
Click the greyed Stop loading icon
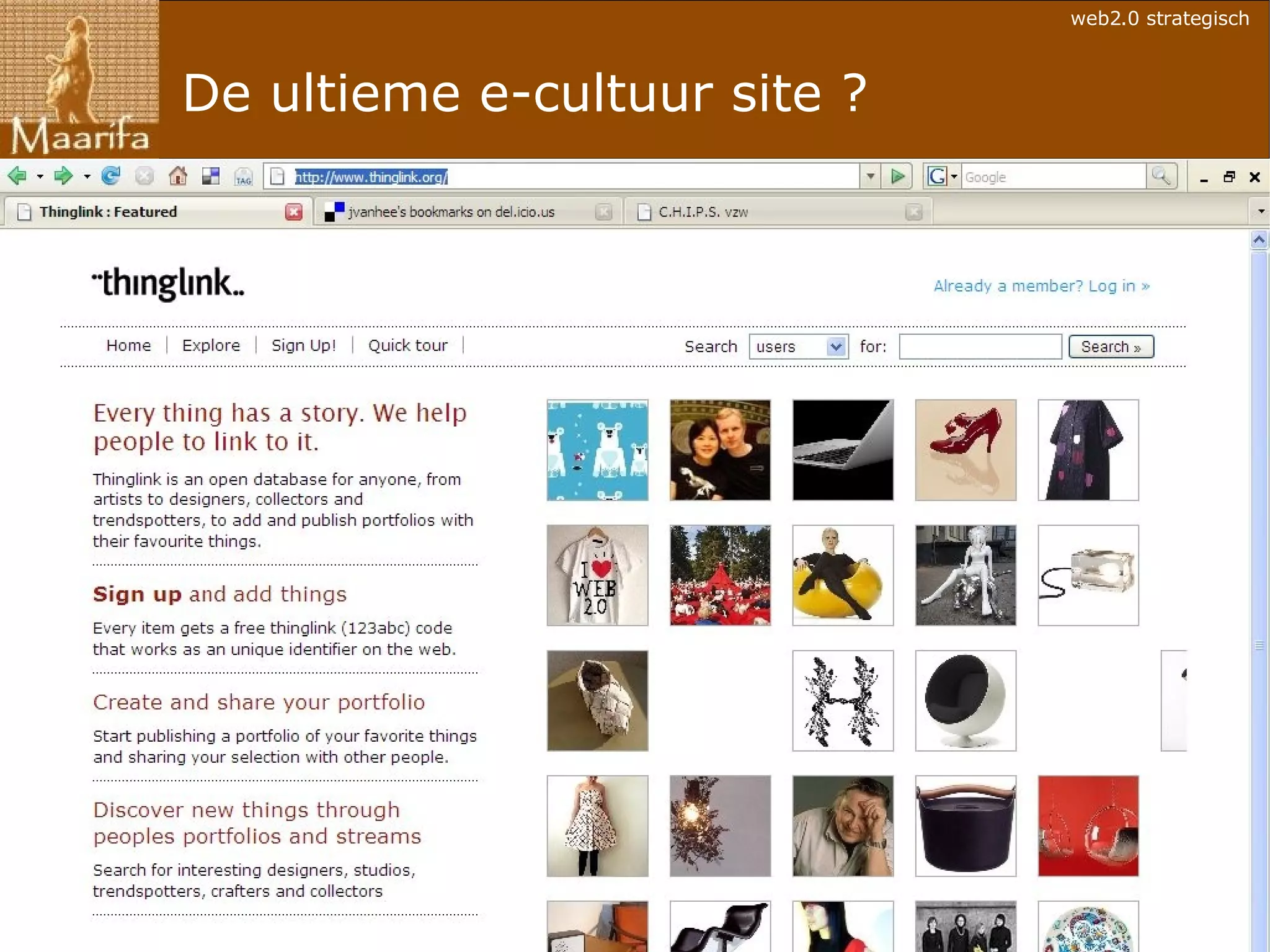pos(144,177)
